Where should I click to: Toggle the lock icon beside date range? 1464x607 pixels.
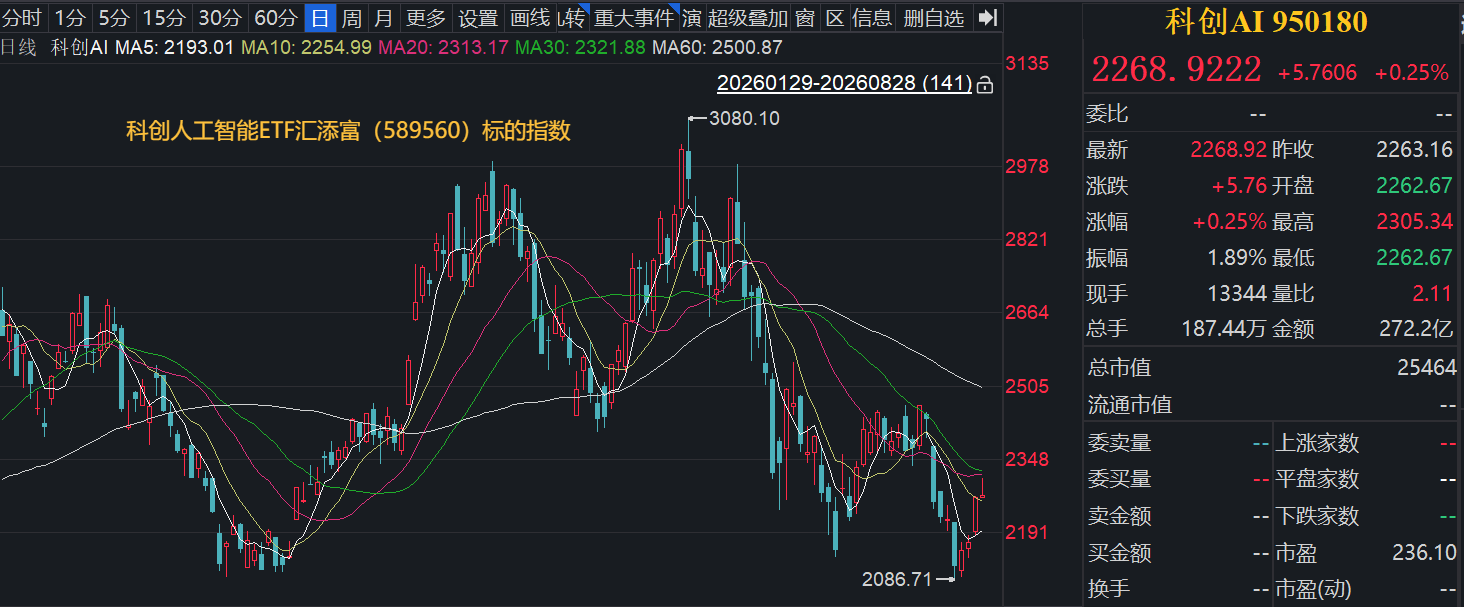pos(985,83)
